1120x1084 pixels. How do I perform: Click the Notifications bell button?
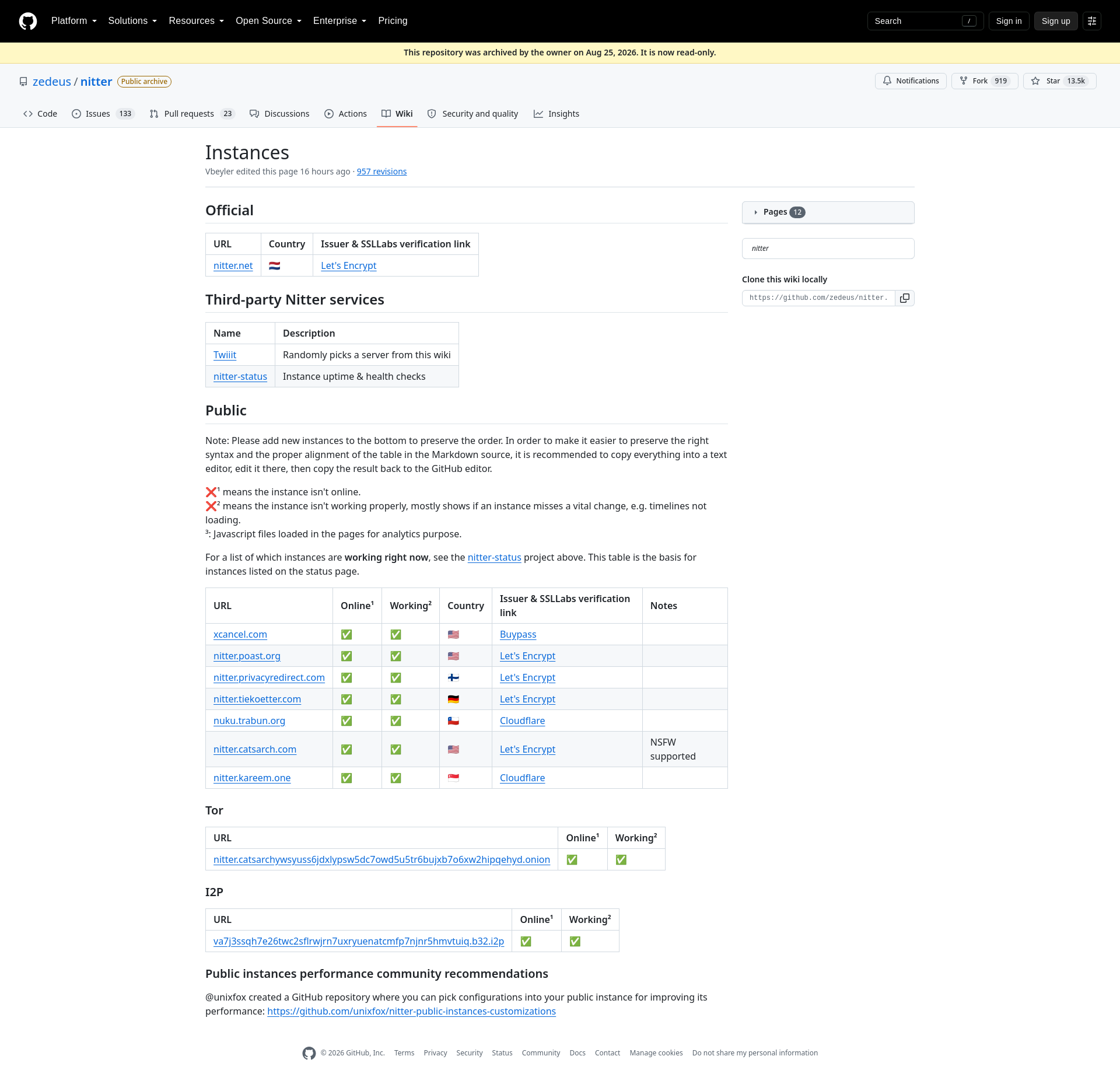(911, 81)
